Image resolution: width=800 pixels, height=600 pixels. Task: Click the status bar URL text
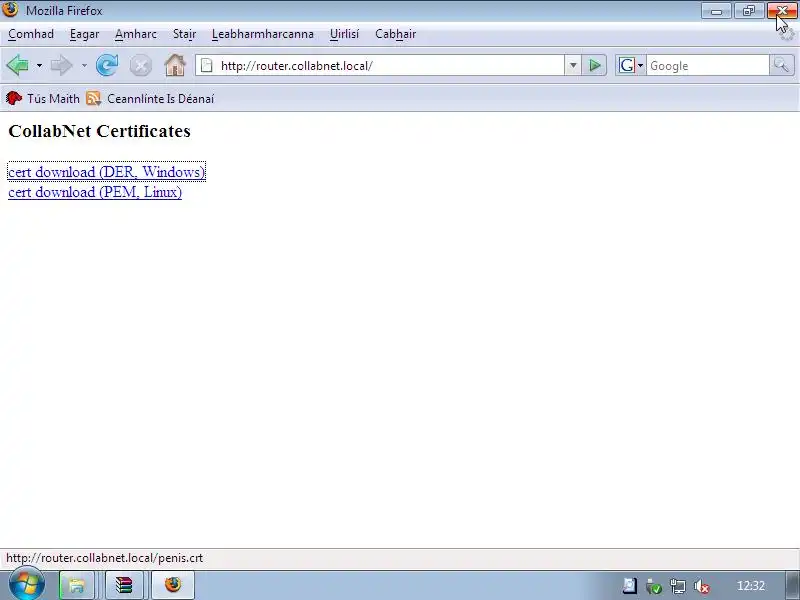point(105,558)
